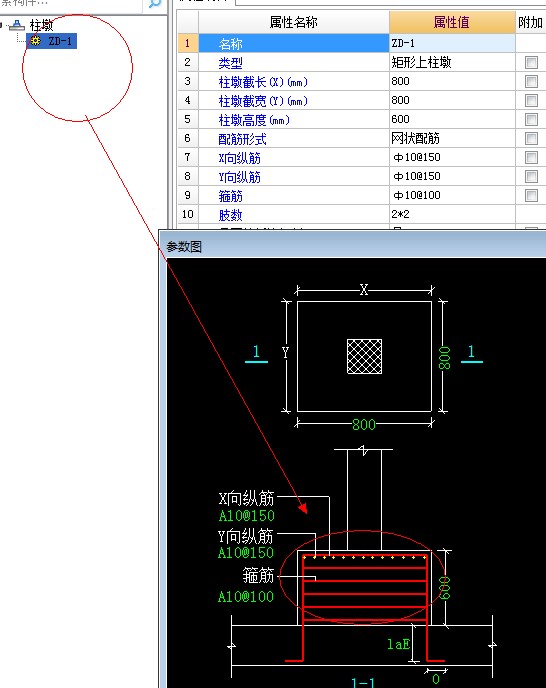The height and width of the screenshot is (688, 546).
Task: Toggle the 附加 checkbox for Y向纵筋
Action: point(531,176)
